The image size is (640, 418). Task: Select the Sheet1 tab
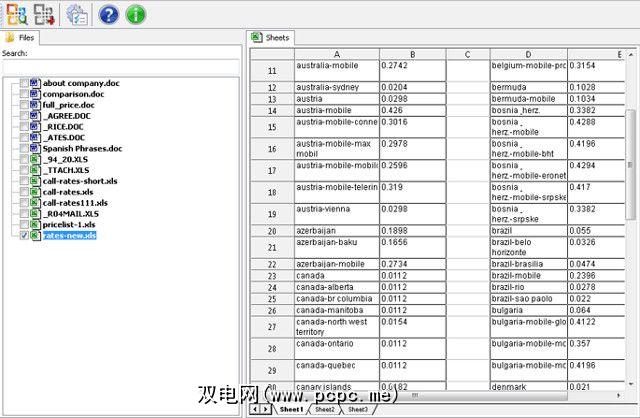click(291, 409)
